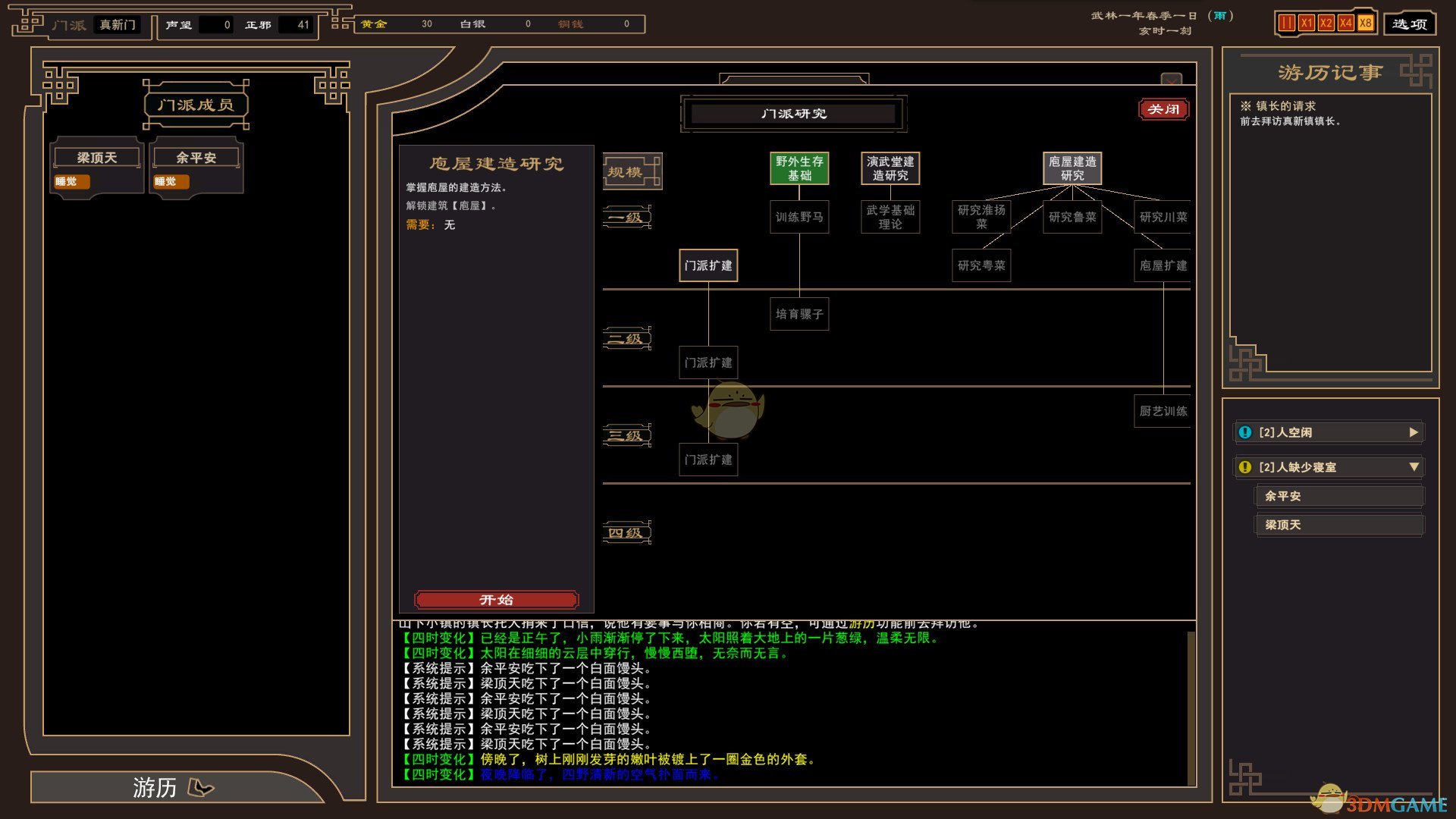Select the 庖屋扩建 research node
The width and height of the screenshot is (1456, 819).
[1163, 265]
